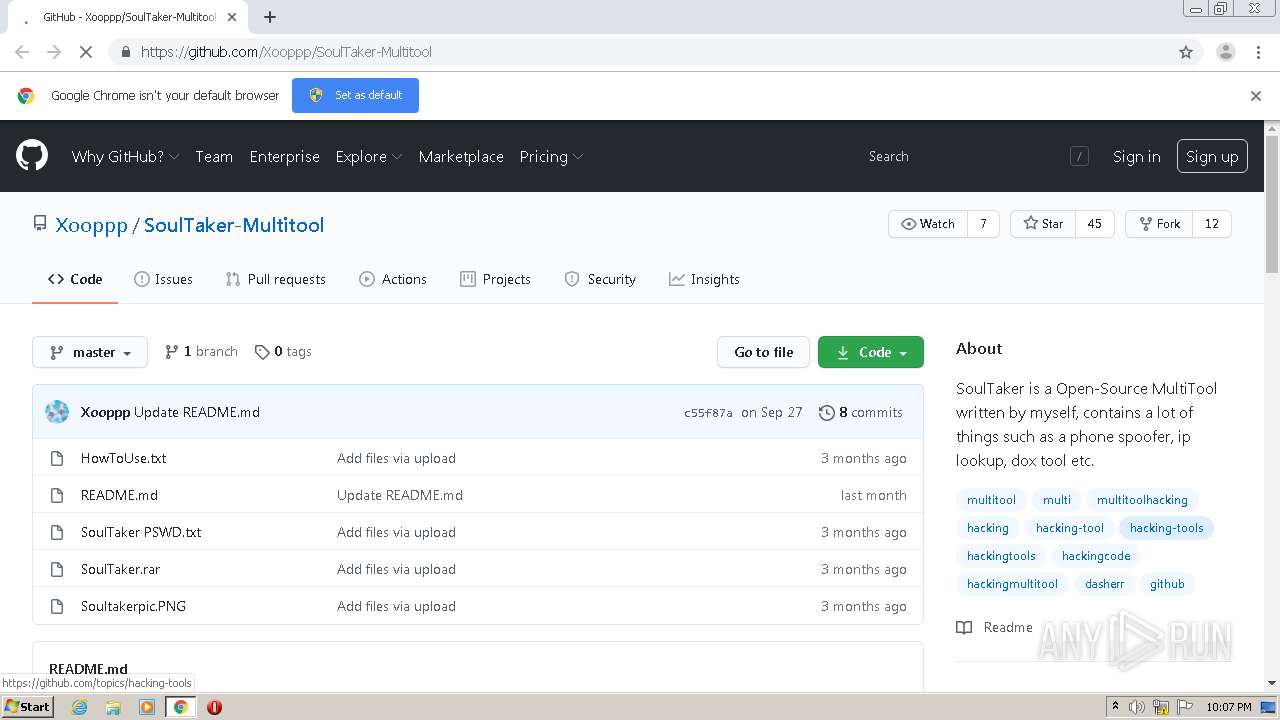Switch to the Pull requests tab

(x=275, y=279)
